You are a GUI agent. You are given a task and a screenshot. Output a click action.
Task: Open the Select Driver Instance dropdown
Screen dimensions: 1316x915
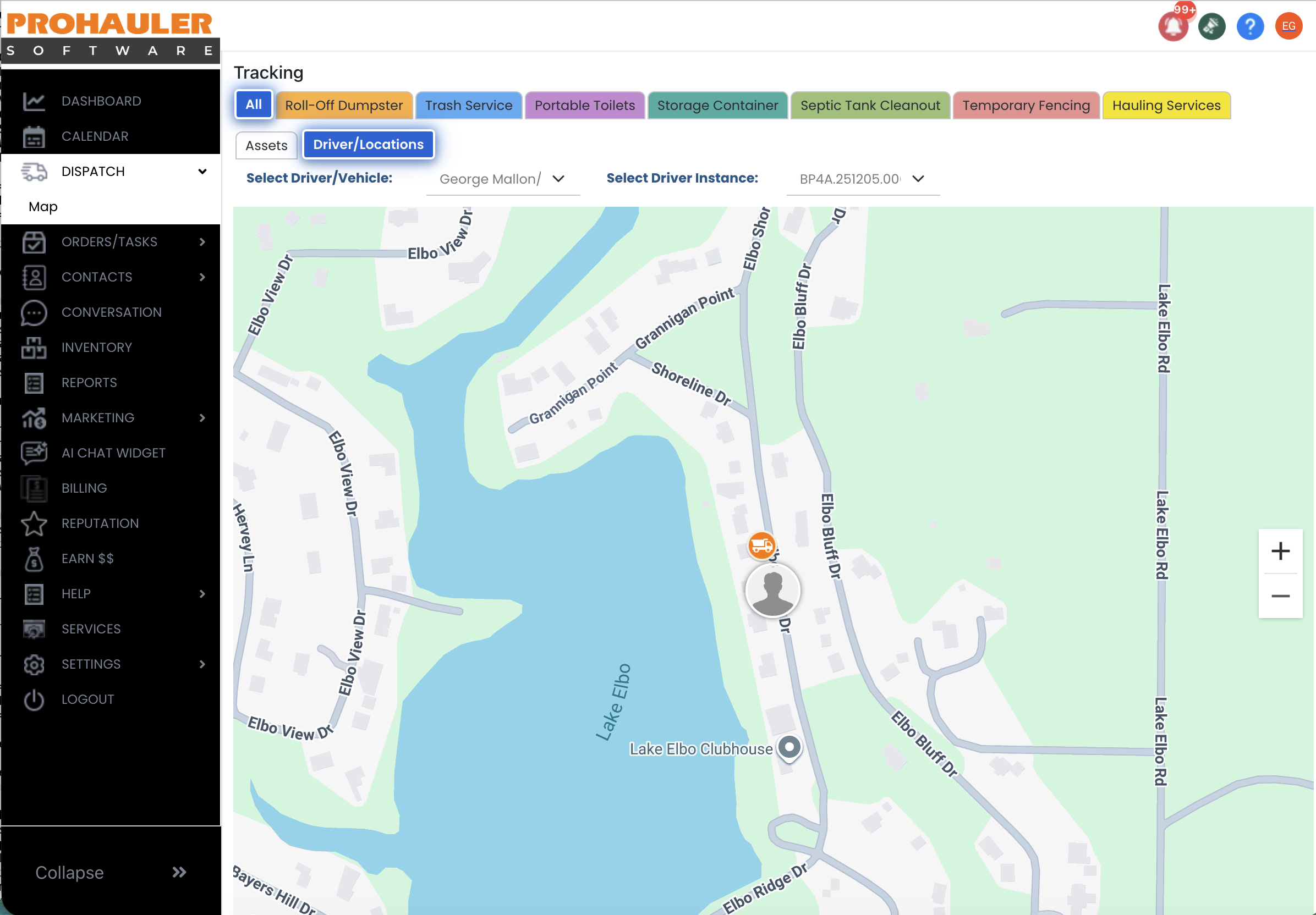pos(863,179)
